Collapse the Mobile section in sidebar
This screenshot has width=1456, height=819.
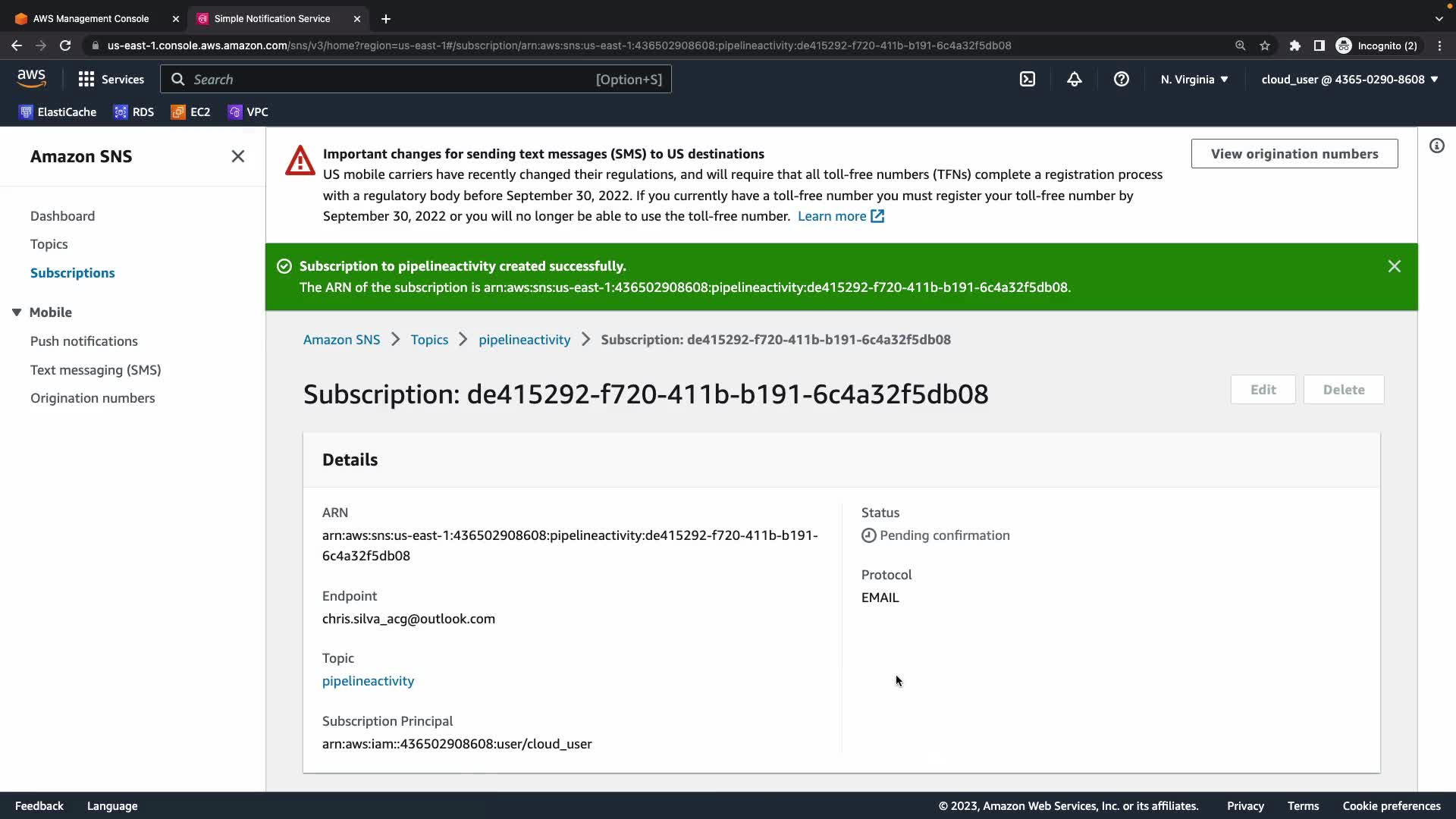17,312
